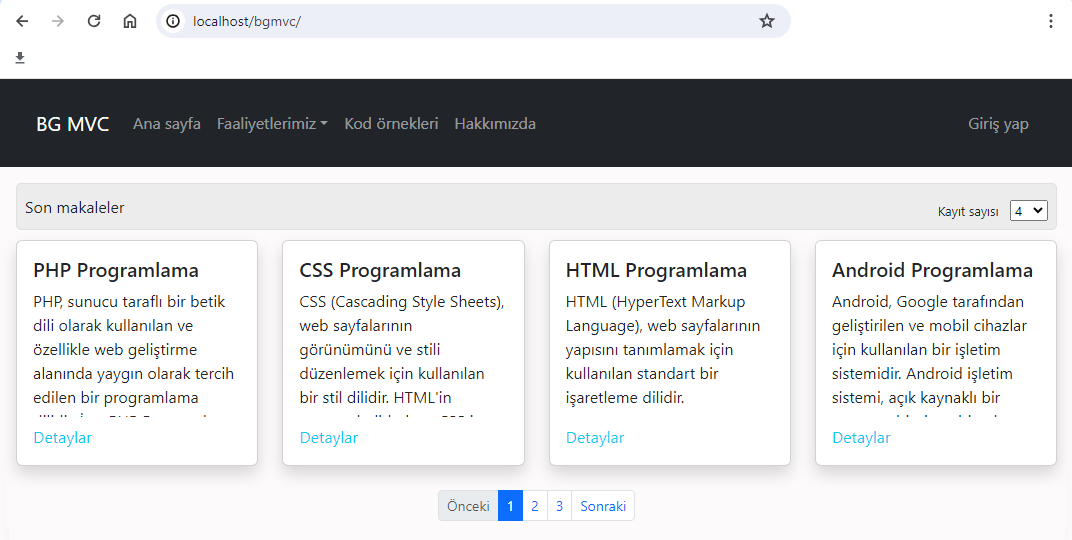1072x540 pixels.
Task: Open Kod örnekleri nav item
Action: point(391,124)
